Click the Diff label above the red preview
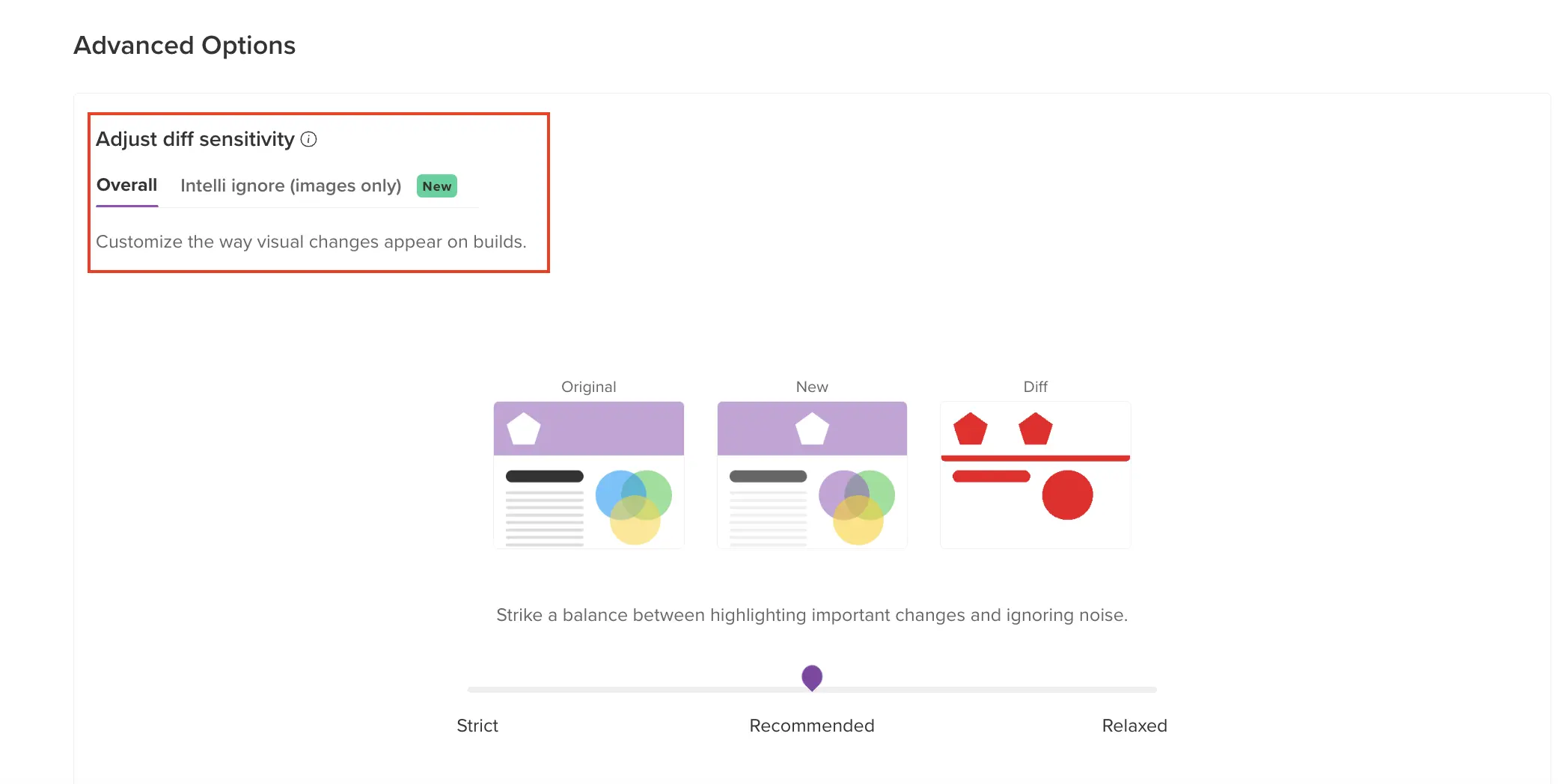 (x=1035, y=387)
